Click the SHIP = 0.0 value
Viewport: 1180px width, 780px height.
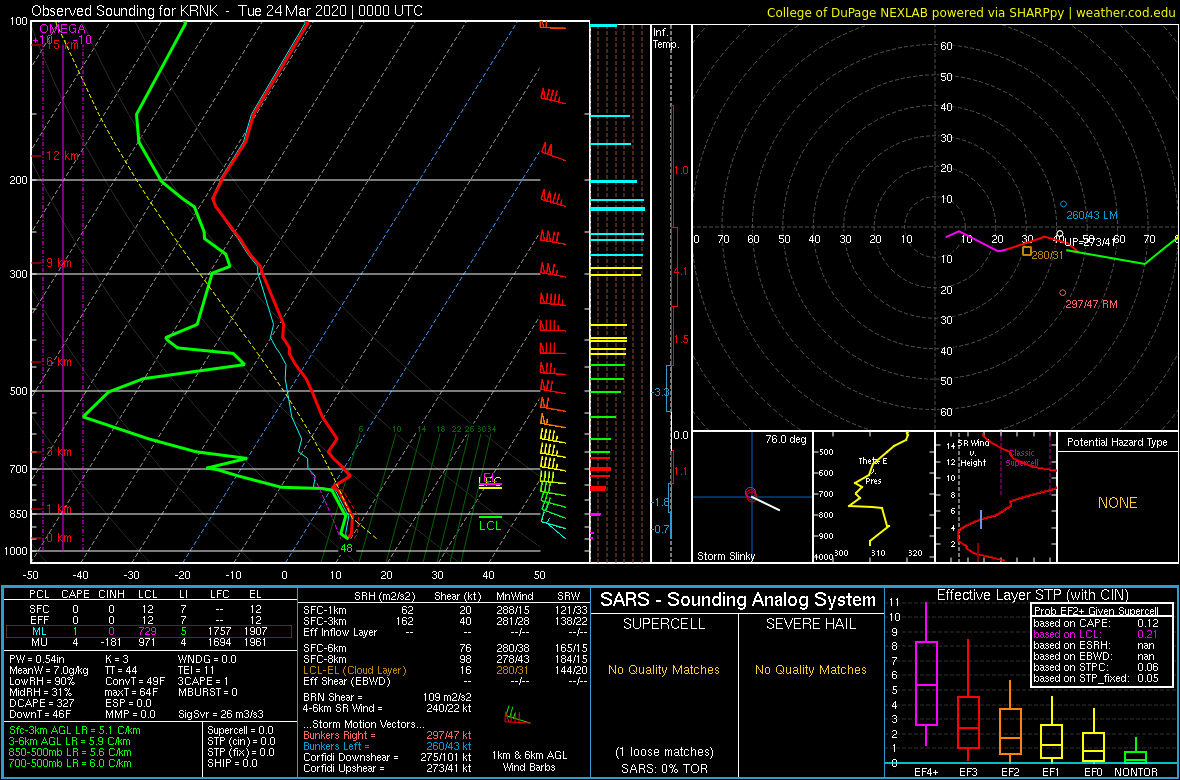[233, 763]
